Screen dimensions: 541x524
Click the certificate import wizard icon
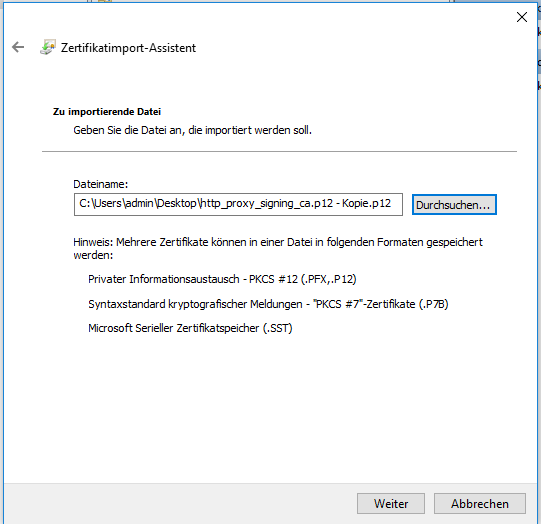coord(48,47)
